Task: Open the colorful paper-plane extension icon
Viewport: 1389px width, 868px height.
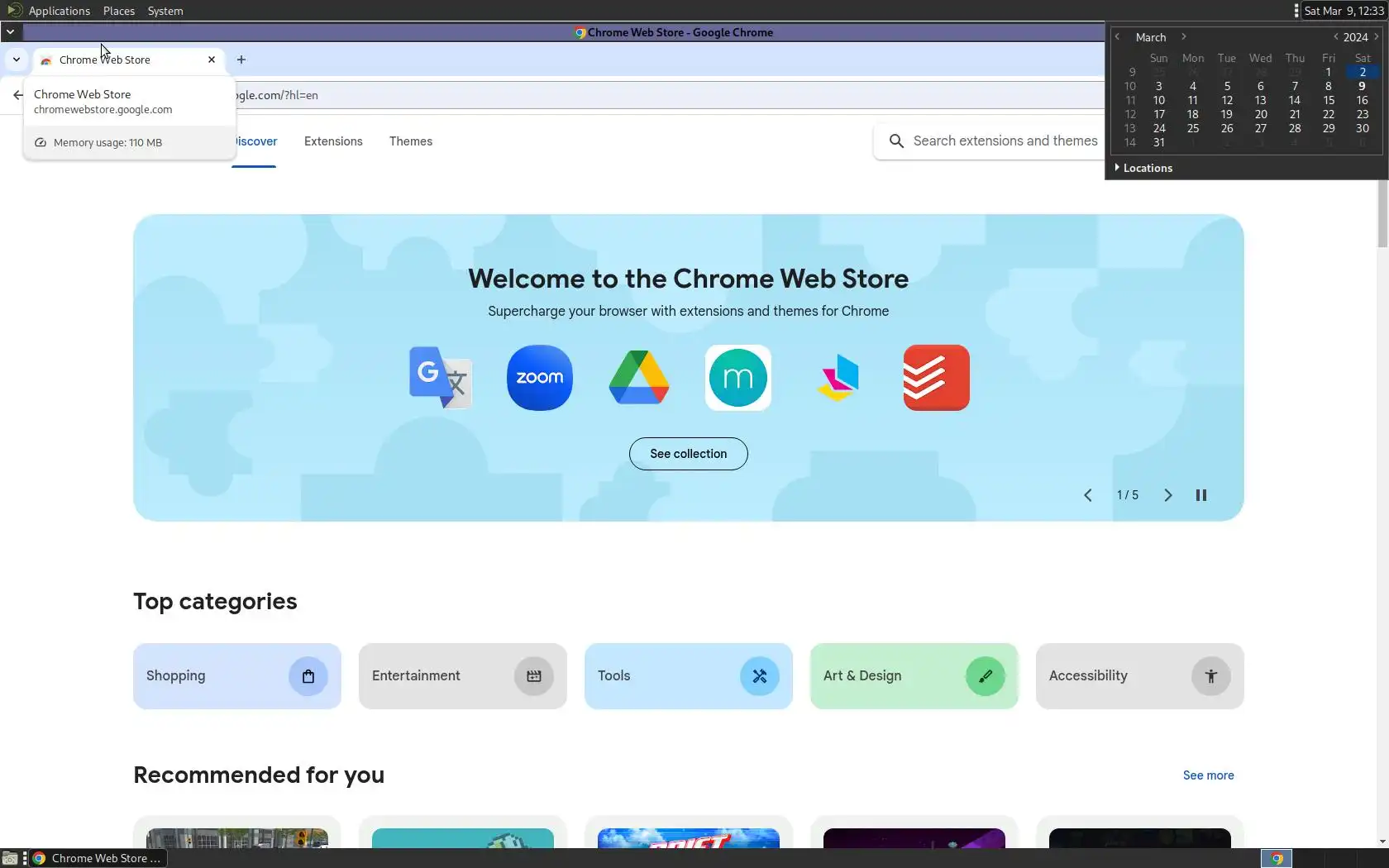Action: (x=838, y=378)
